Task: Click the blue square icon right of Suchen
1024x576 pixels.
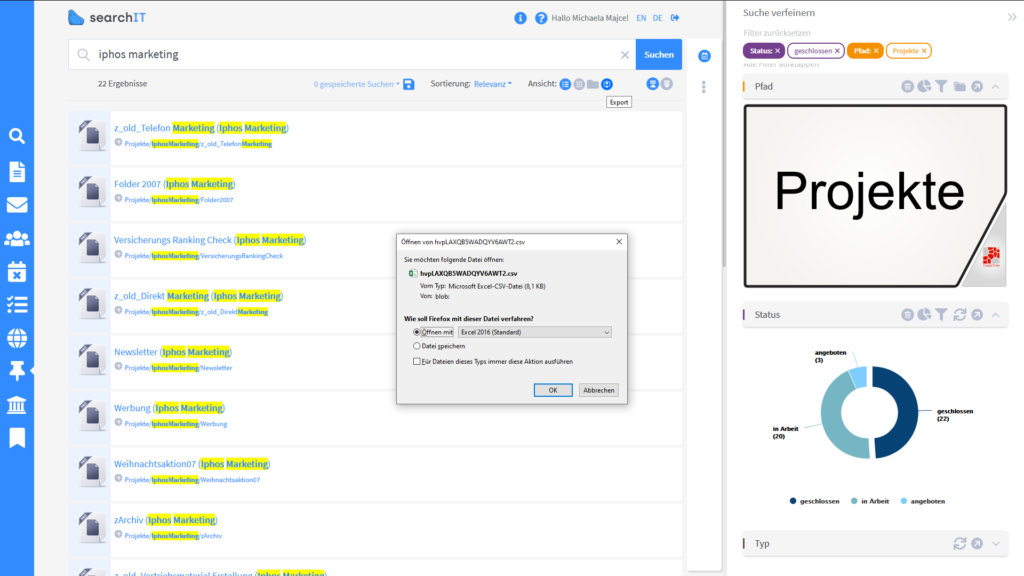Action: (x=704, y=56)
